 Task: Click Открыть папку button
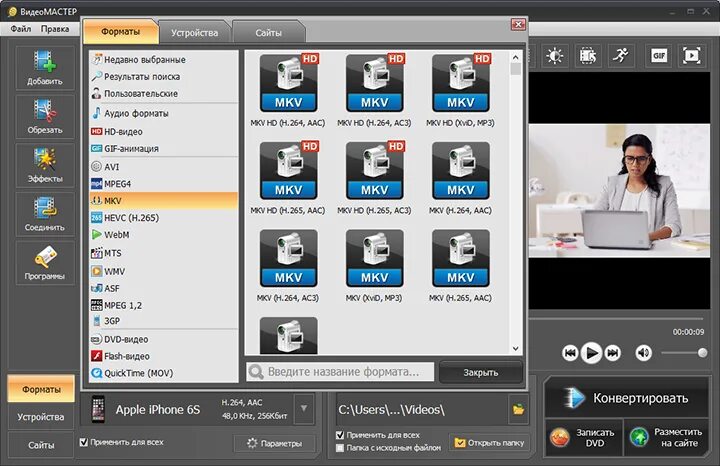point(489,443)
